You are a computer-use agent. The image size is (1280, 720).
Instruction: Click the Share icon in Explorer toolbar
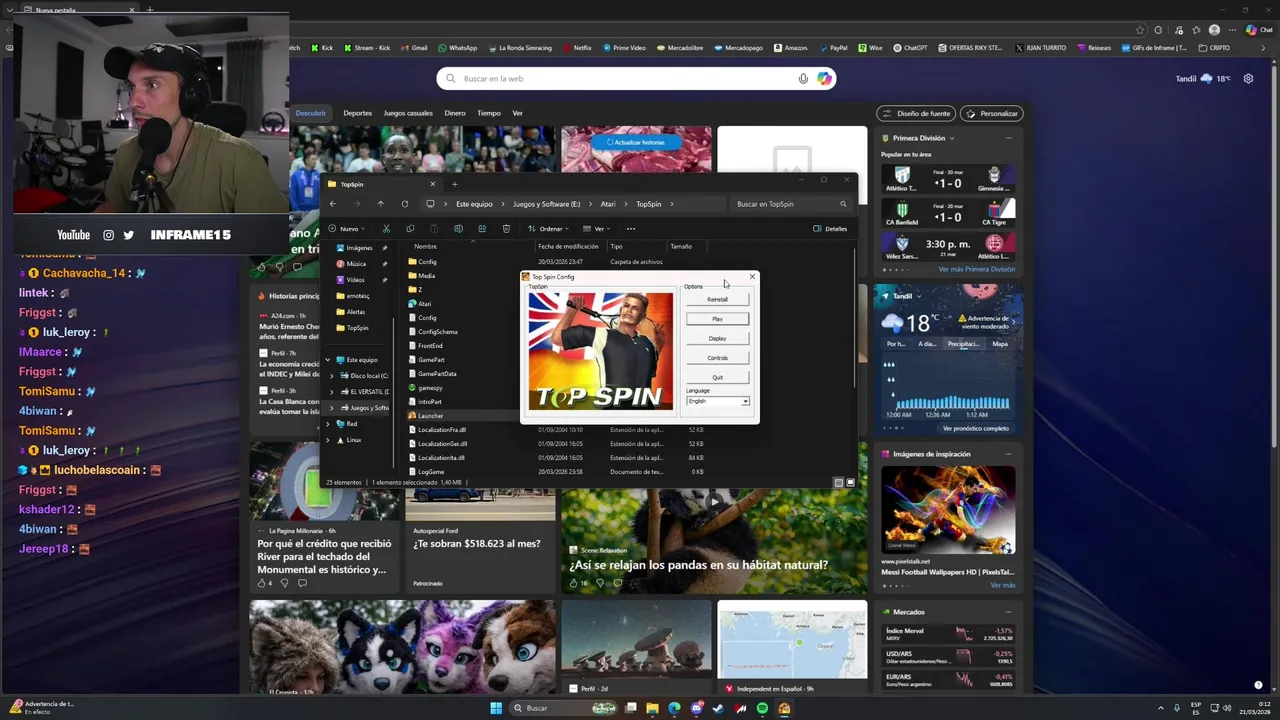point(482,229)
